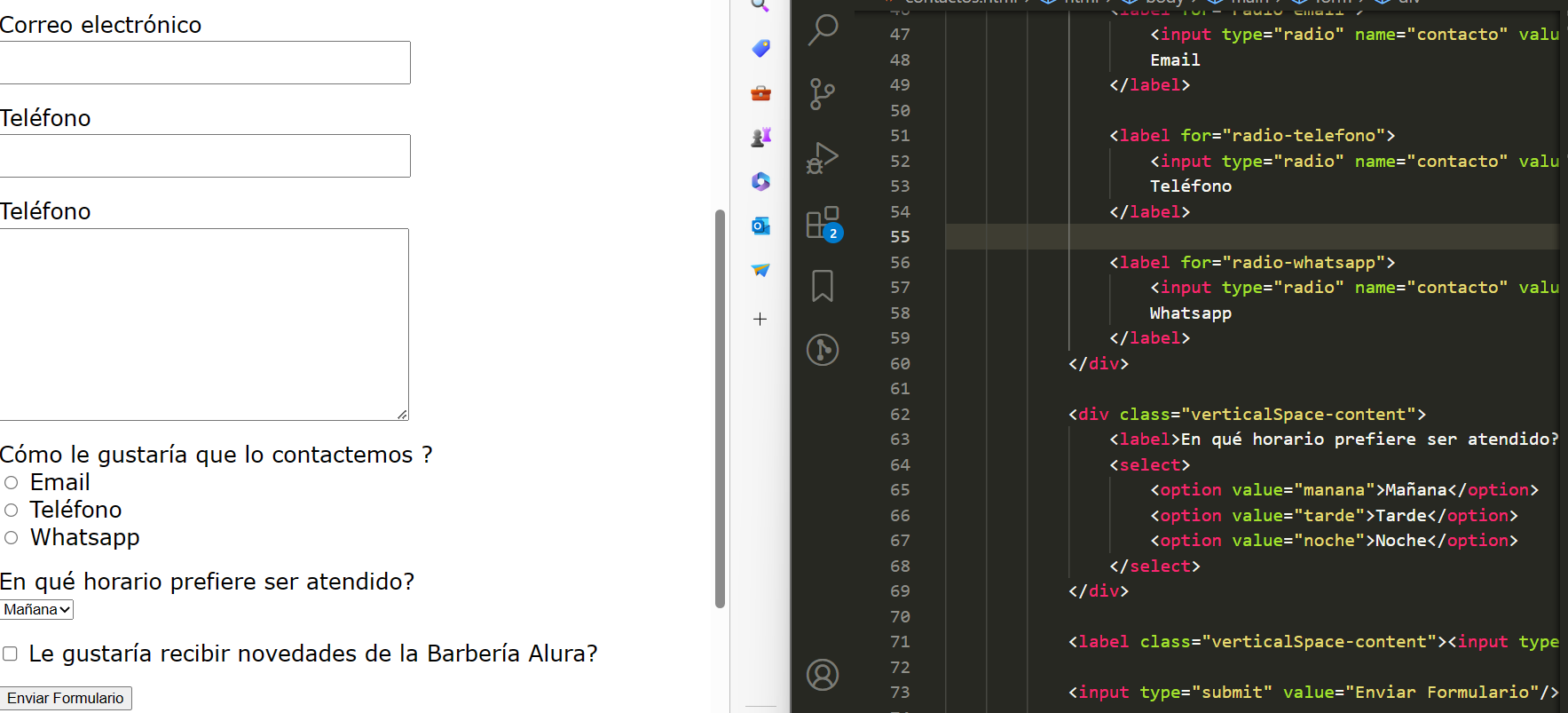Viewport: 1568px width, 713px height.
Task: Click the option value="manana" code line
Action: click(x=1344, y=490)
